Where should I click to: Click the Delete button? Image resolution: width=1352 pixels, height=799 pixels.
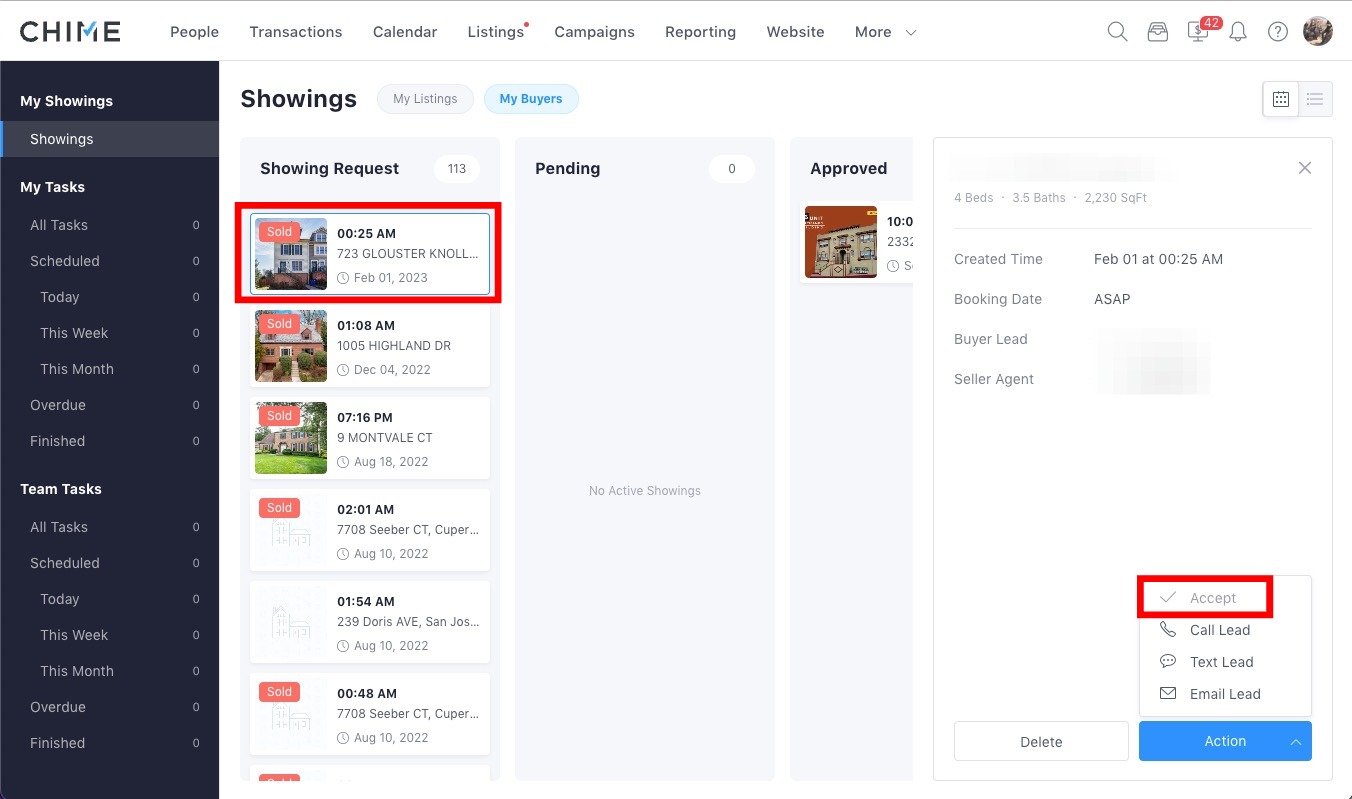(x=1041, y=741)
